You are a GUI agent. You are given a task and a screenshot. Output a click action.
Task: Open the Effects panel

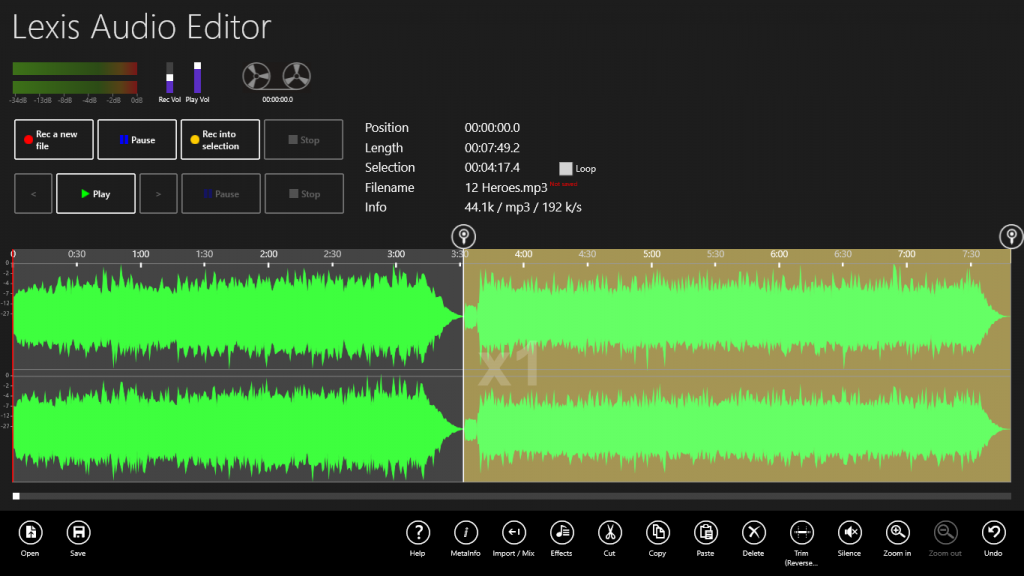pyautogui.click(x=561, y=533)
